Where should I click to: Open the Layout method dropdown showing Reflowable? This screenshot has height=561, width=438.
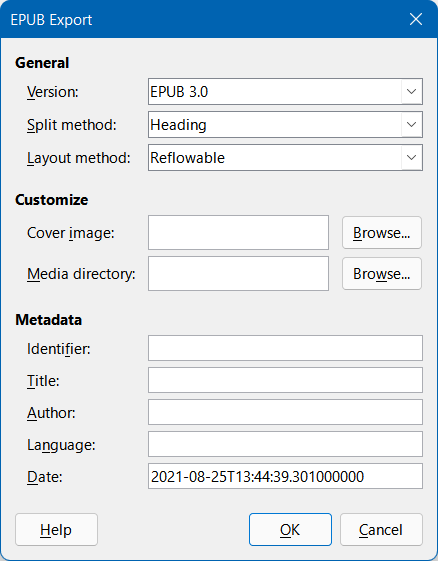285,157
